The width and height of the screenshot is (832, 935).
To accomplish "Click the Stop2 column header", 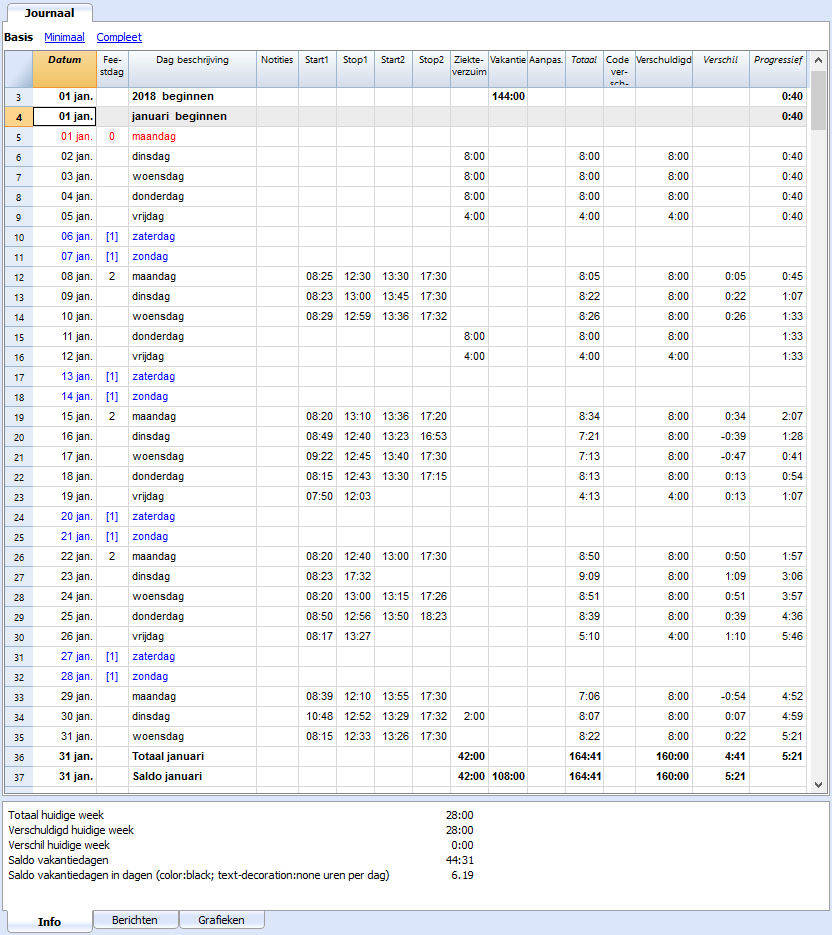I will click(431, 69).
